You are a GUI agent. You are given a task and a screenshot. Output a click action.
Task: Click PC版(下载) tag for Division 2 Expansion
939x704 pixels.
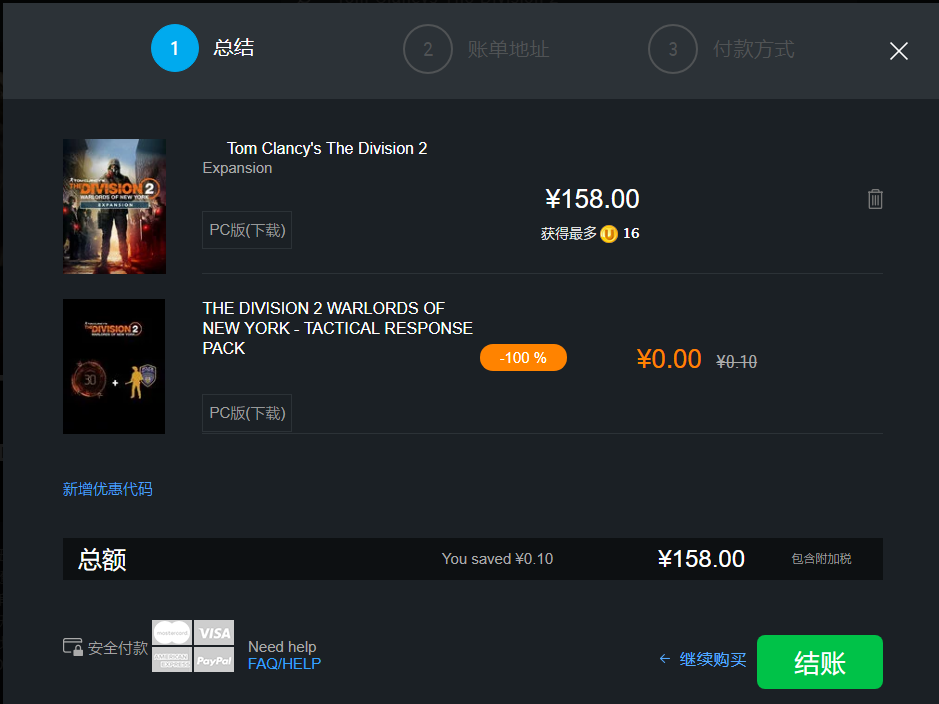point(247,230)
